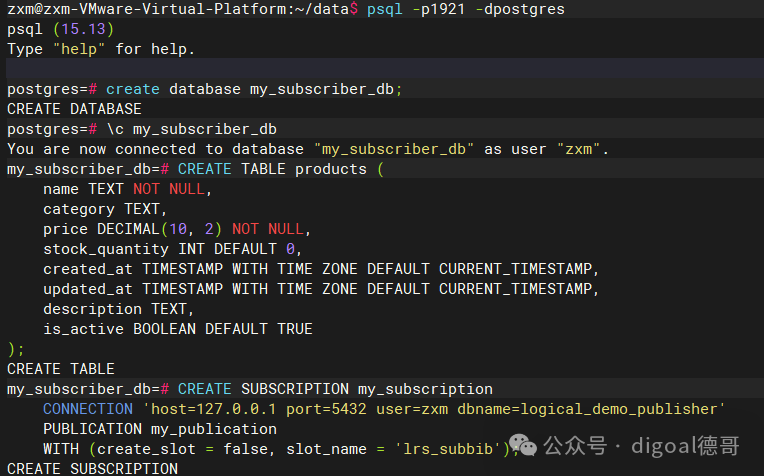Click 'create database my_subscriber_db;' command
Image resolution: width=764 pixels, height=476 pixels.
[254, 89]
